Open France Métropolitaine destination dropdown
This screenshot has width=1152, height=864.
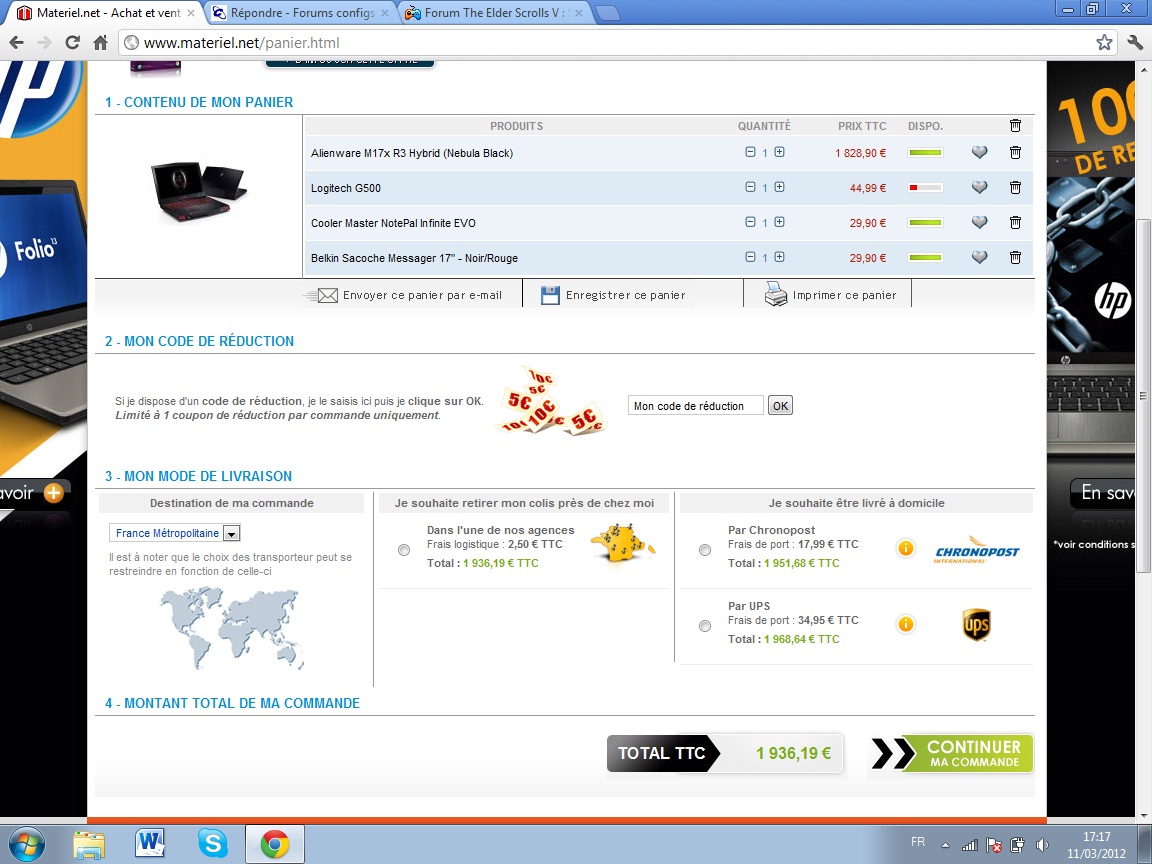231,534
